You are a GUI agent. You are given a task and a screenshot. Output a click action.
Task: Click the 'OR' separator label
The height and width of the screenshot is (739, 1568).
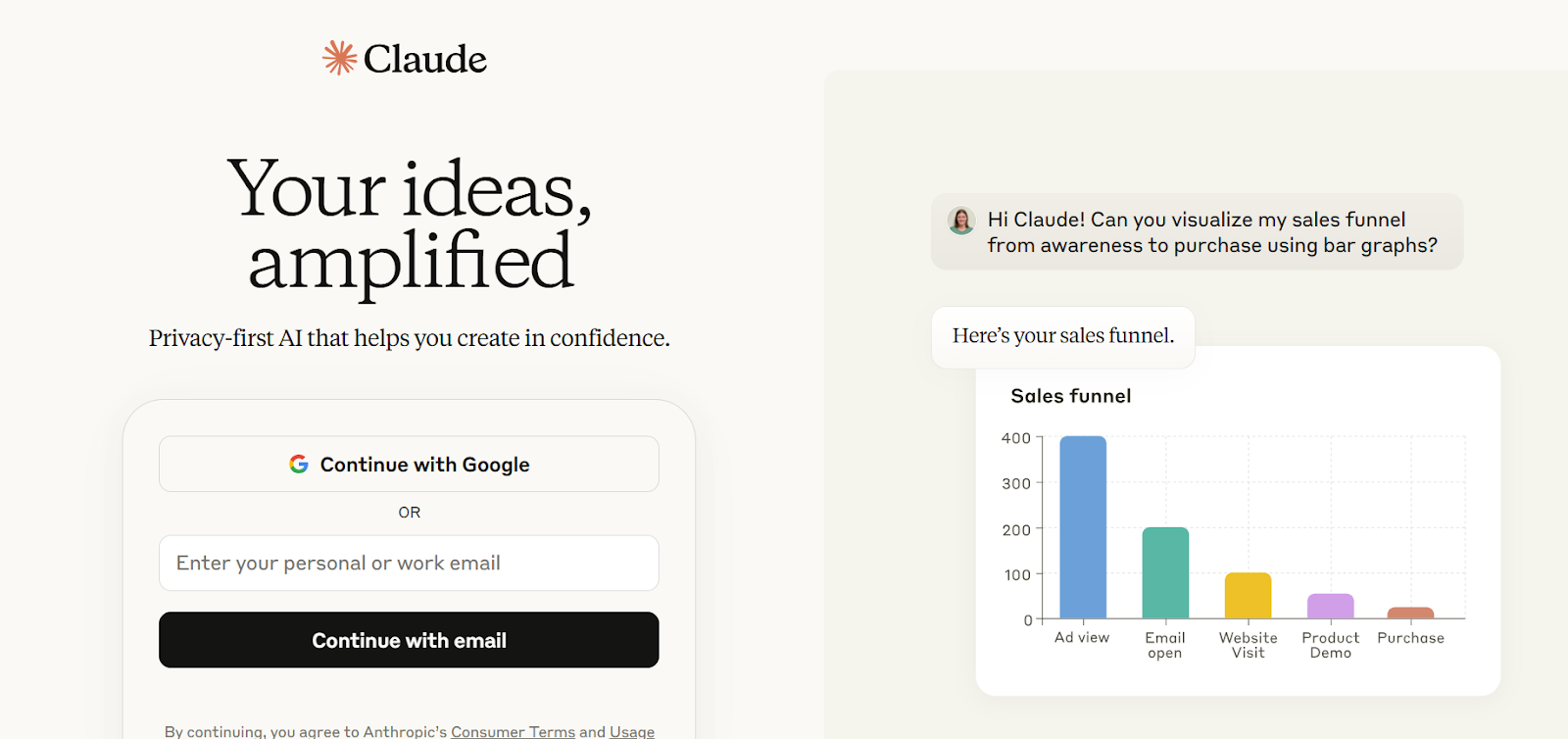point(410,513)
